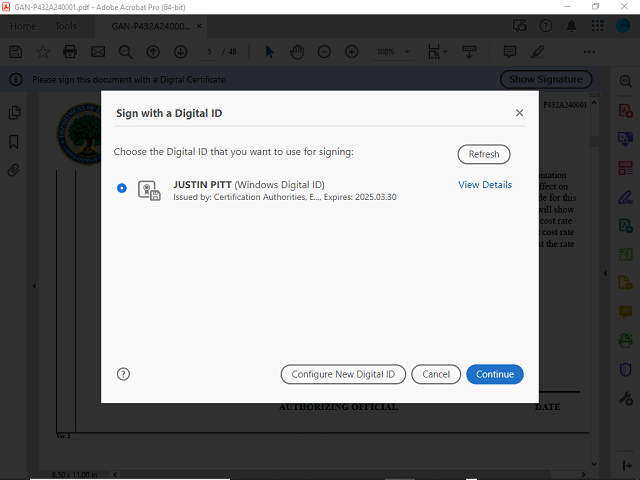This screenshot has height=480, width=640.
Task: Open the user account avatar
Action: coord(623,26)
